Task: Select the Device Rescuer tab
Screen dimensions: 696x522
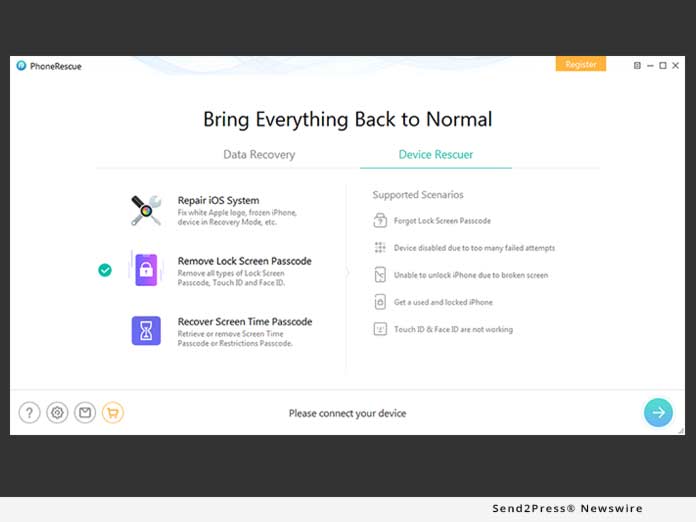Action: point(436,155)
